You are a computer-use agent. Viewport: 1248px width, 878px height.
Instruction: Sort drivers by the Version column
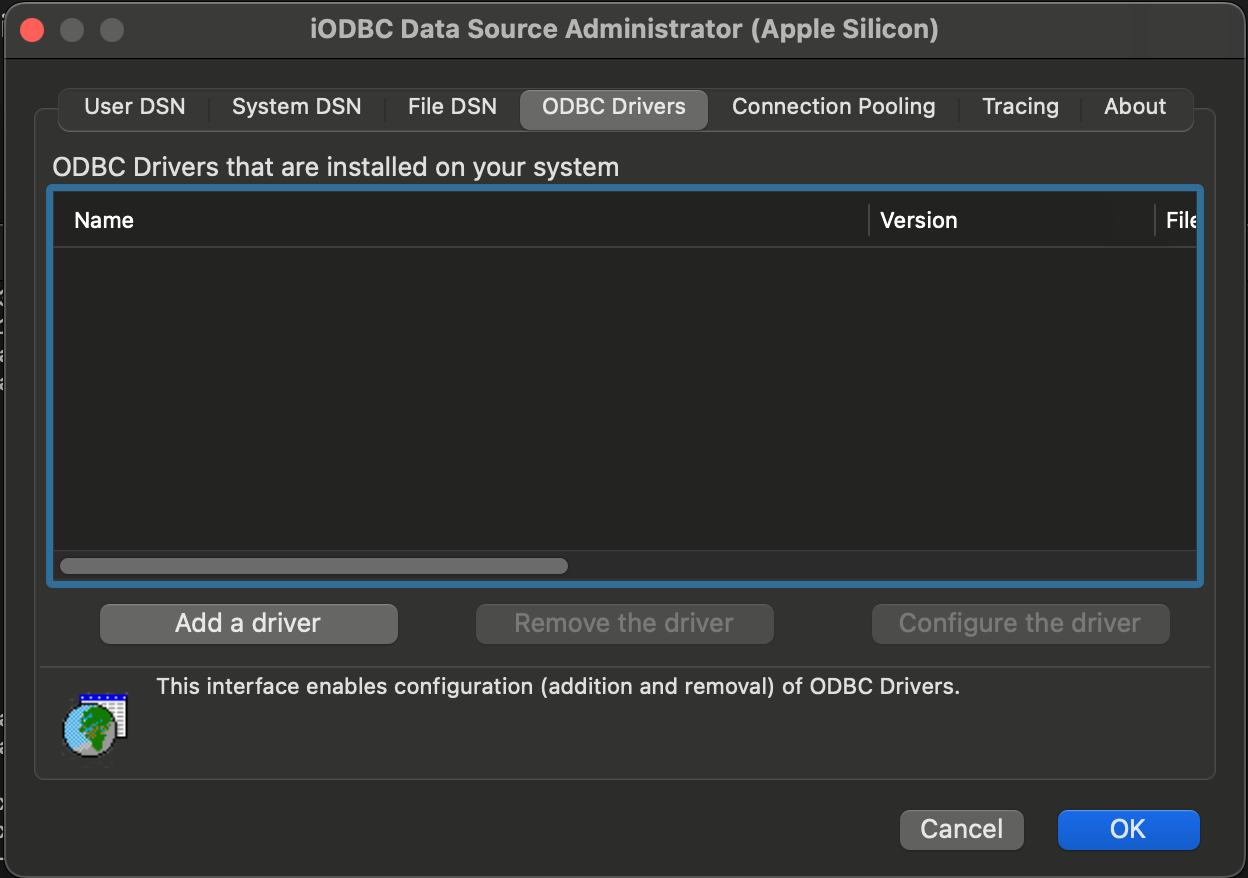(x=918, y=220)
